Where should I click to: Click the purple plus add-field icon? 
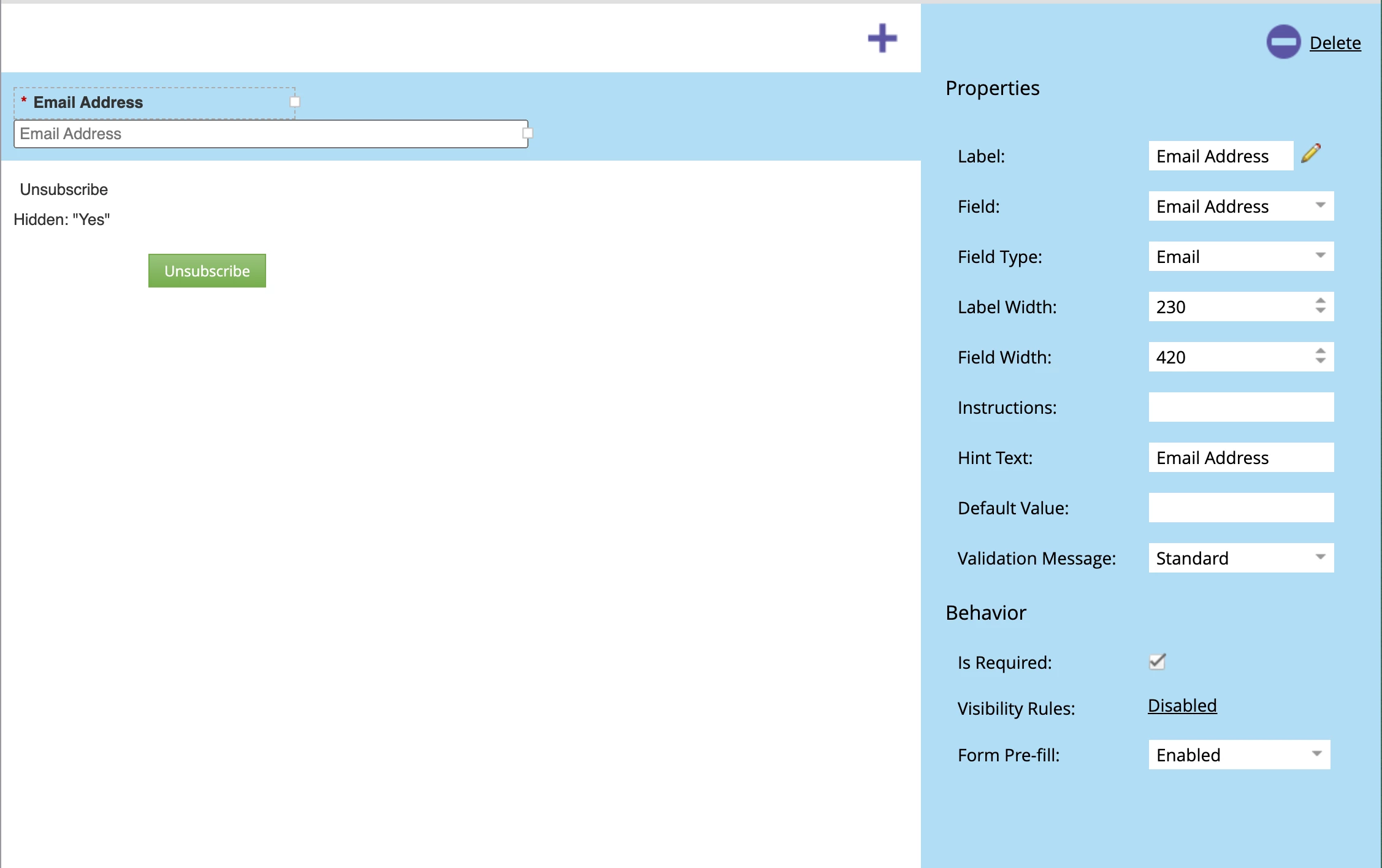[x=882, y=39]
